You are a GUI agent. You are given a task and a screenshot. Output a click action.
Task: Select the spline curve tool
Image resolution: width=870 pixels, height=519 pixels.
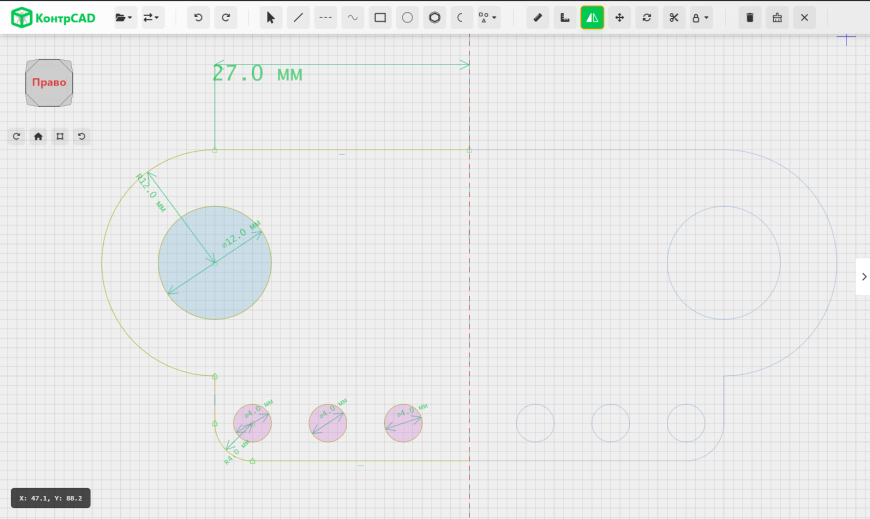coord(352,18)
